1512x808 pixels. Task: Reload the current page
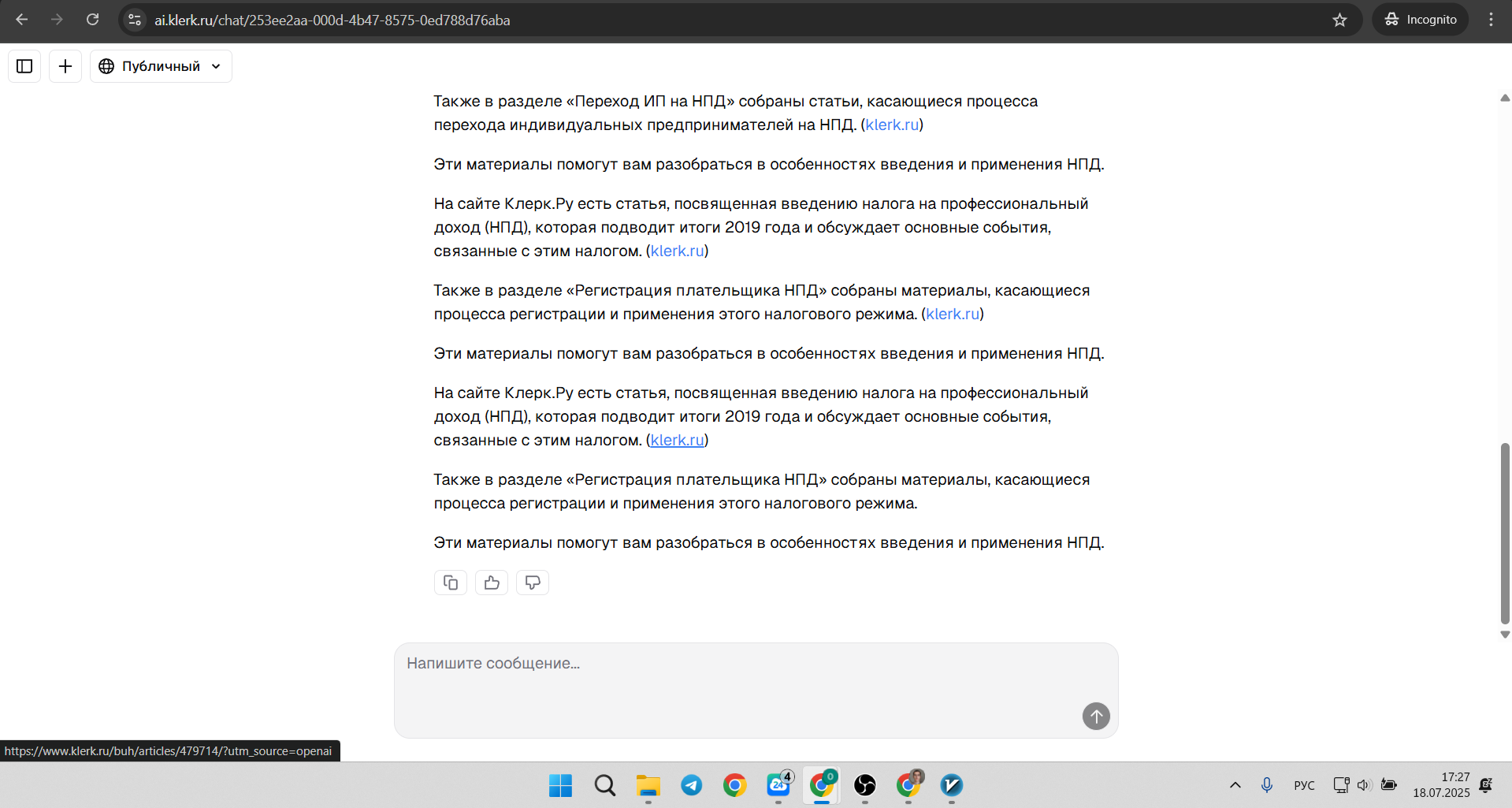[x=92, y=20]
